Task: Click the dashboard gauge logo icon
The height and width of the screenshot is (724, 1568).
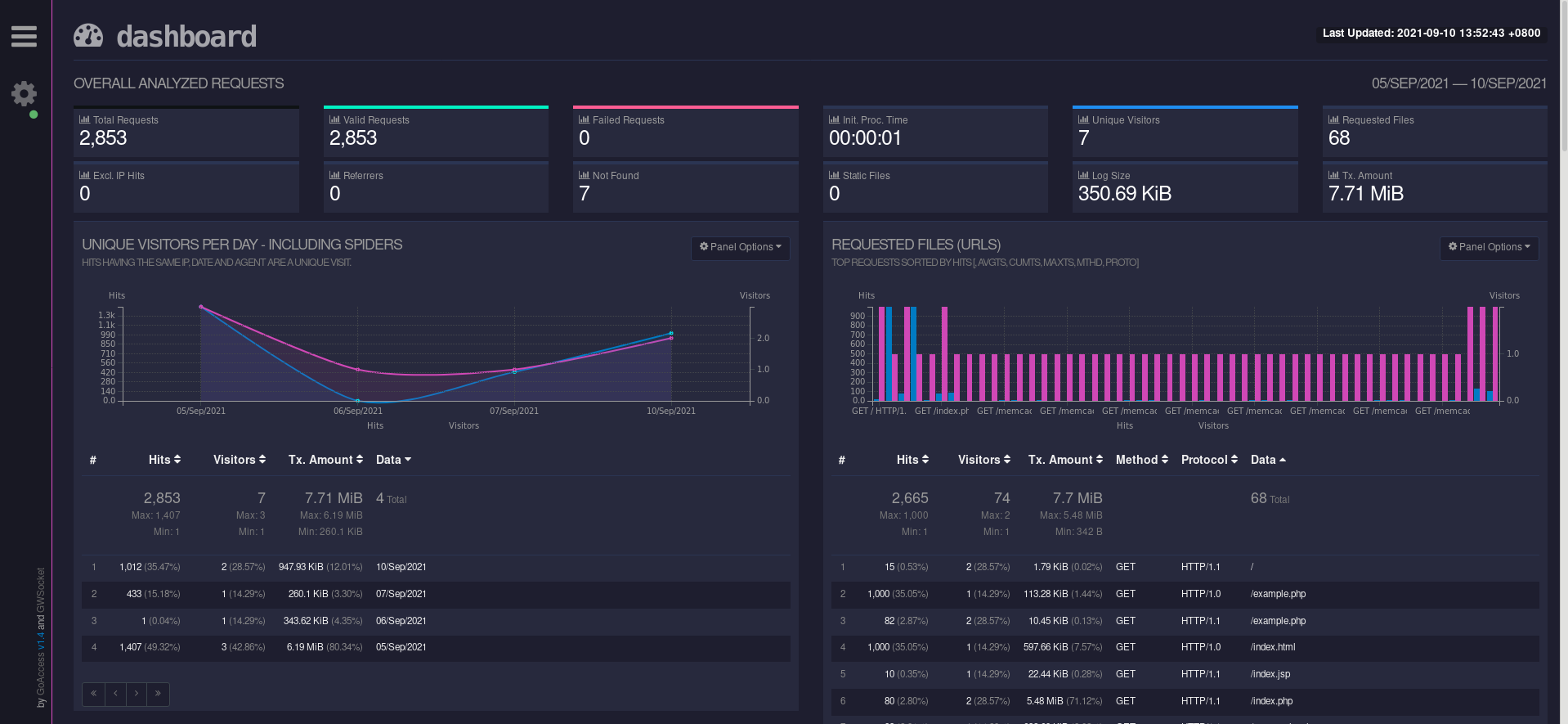Action: 88,36
